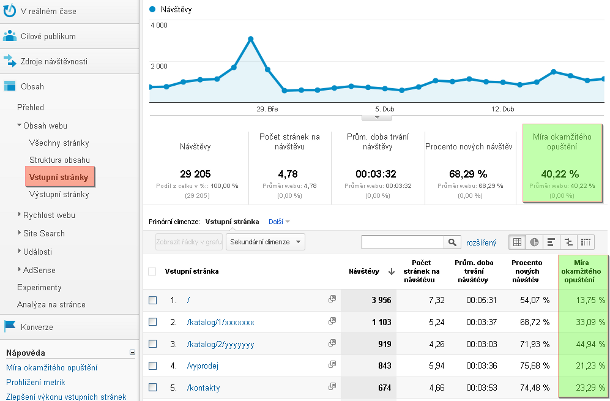Sort by Procento nových návštěv column

point(526,271)
